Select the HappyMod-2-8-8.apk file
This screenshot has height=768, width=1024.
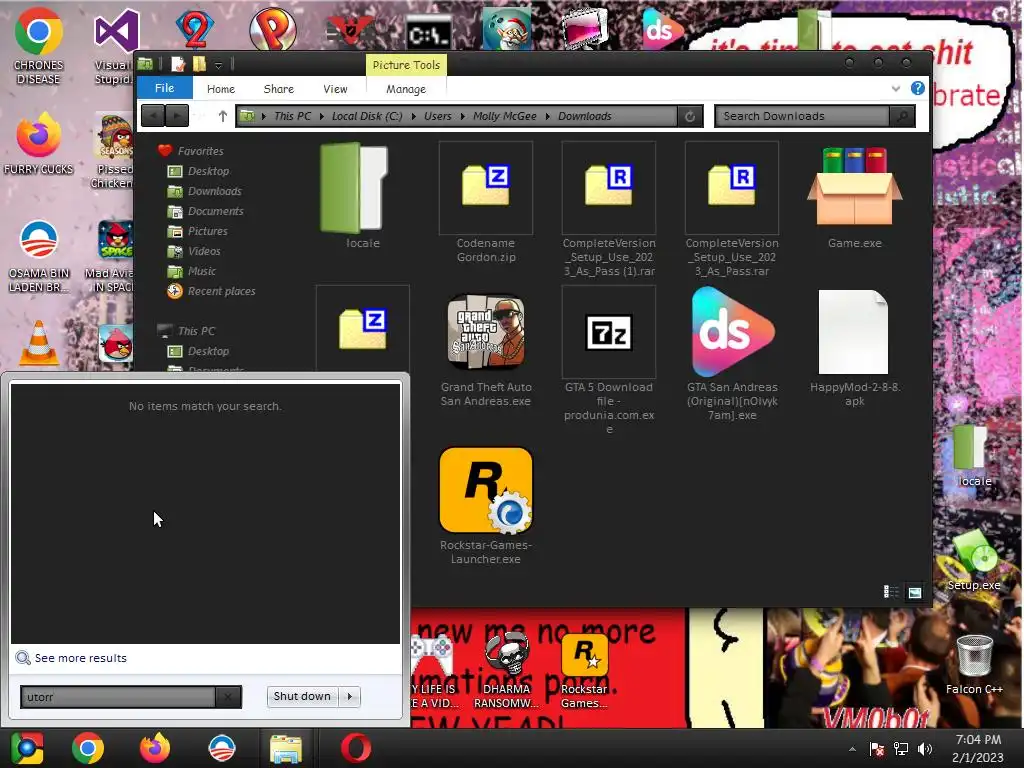tap(854, 332)
